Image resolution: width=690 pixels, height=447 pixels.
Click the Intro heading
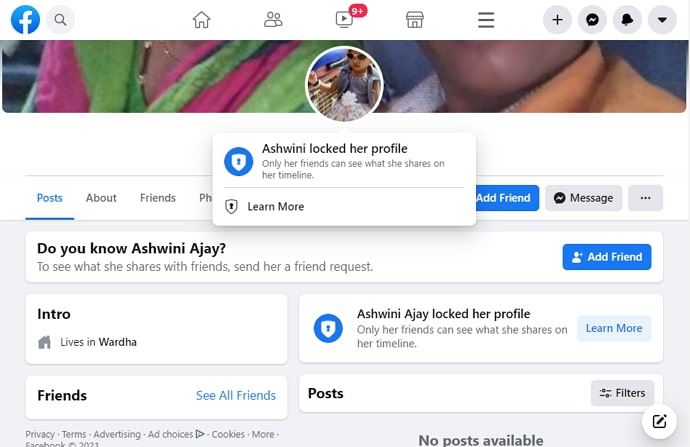(x=54, y=314)
